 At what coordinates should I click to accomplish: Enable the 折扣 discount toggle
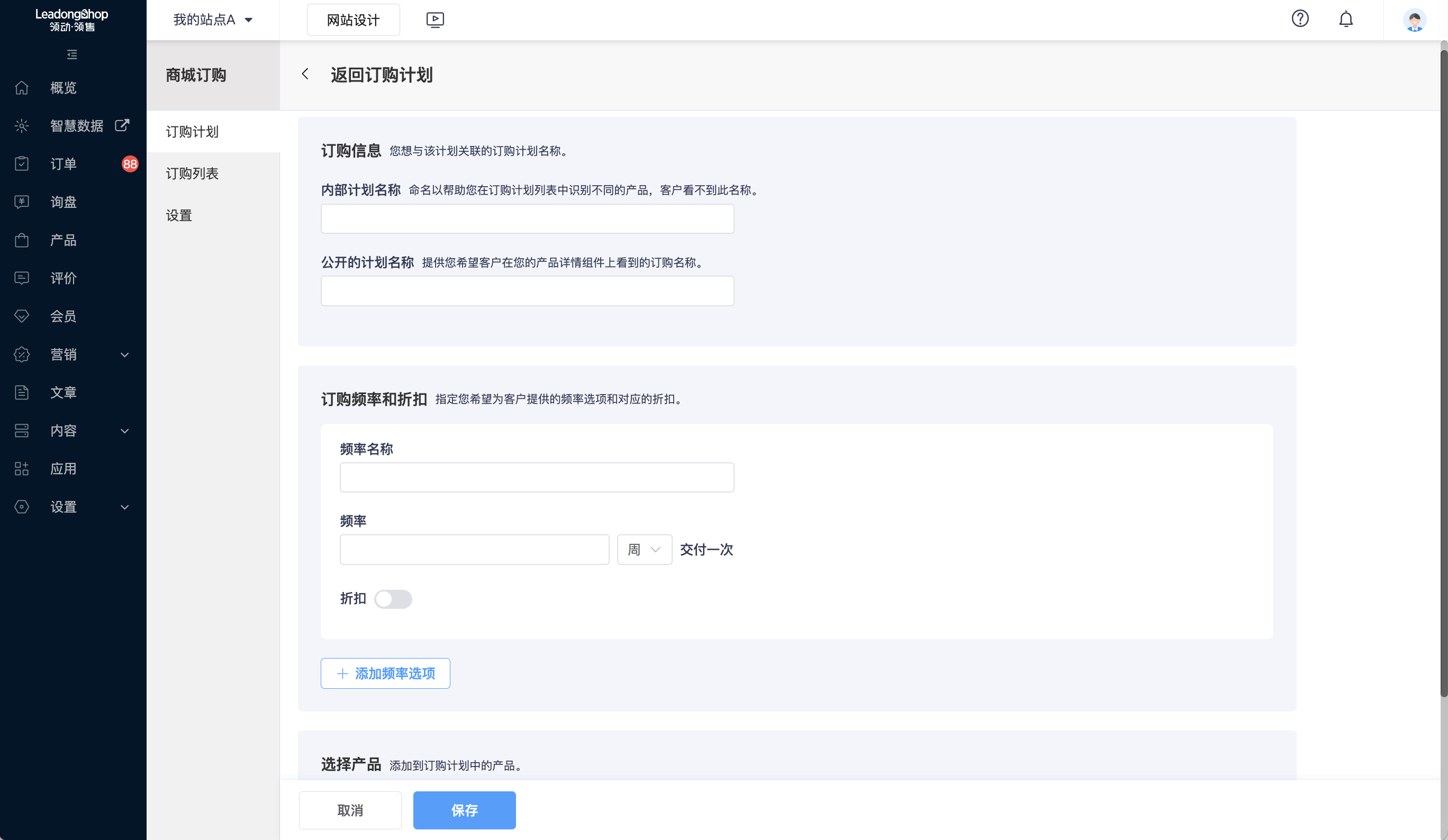[394, 599]
